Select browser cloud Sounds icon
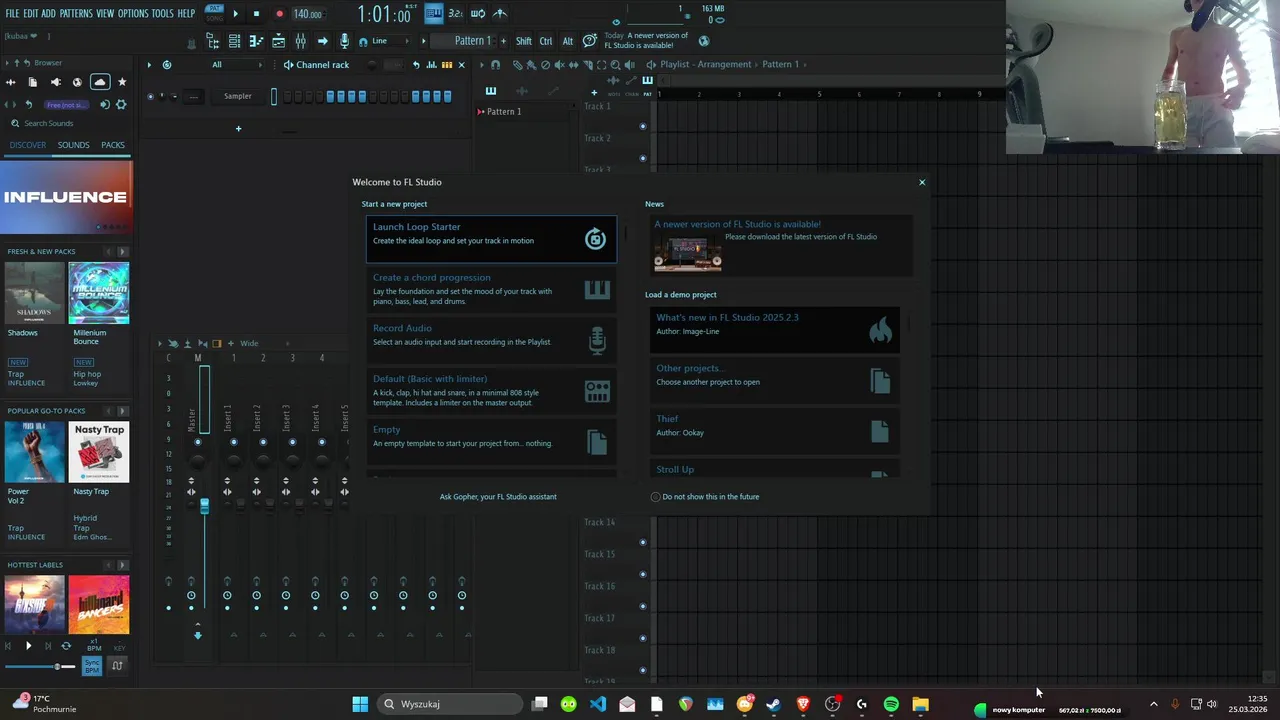The width and height of the screenshot is (1280, 720). (99, 82)
